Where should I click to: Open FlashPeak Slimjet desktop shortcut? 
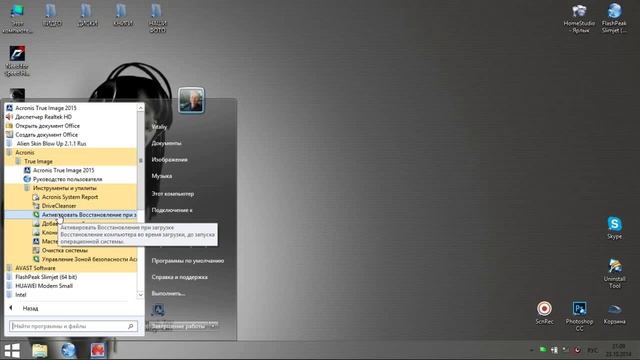[x=614, y=18]
